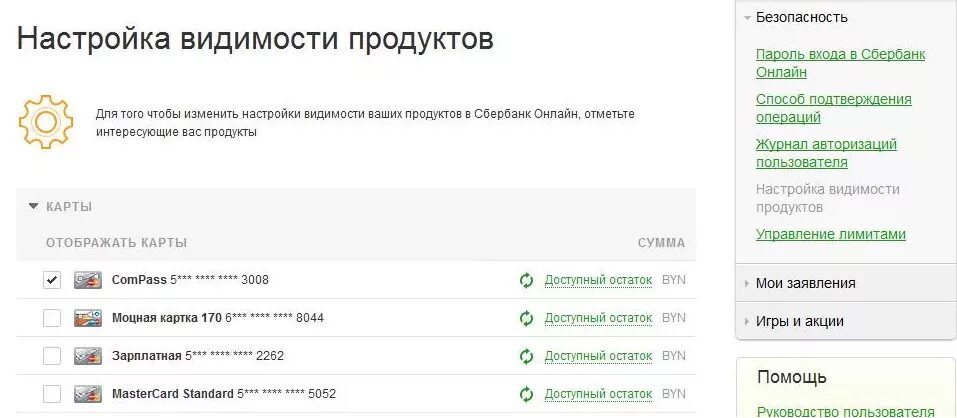Expand the Мои заявления section
The image size is (957, 418).
coord(800,284)
